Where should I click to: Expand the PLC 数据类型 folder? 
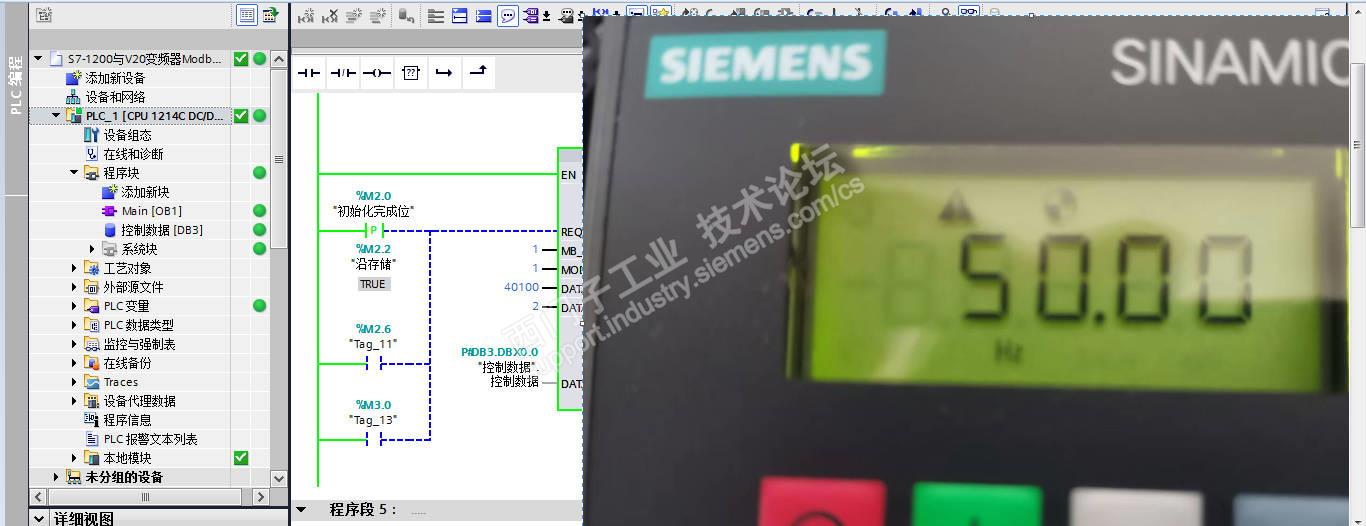pyautogui.click(x=74, y=325)
